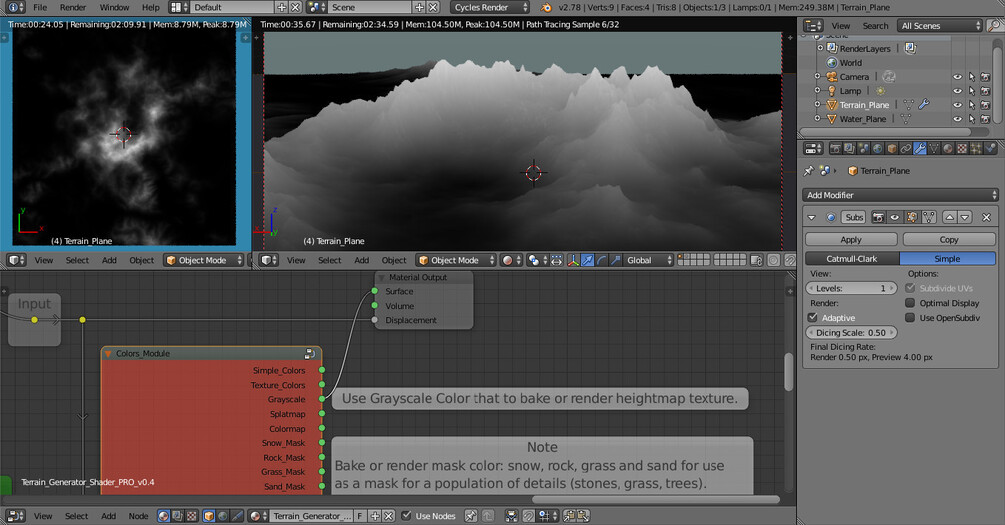Enable the Adaptive subdivision checkbox

click(x=813, y=318)
